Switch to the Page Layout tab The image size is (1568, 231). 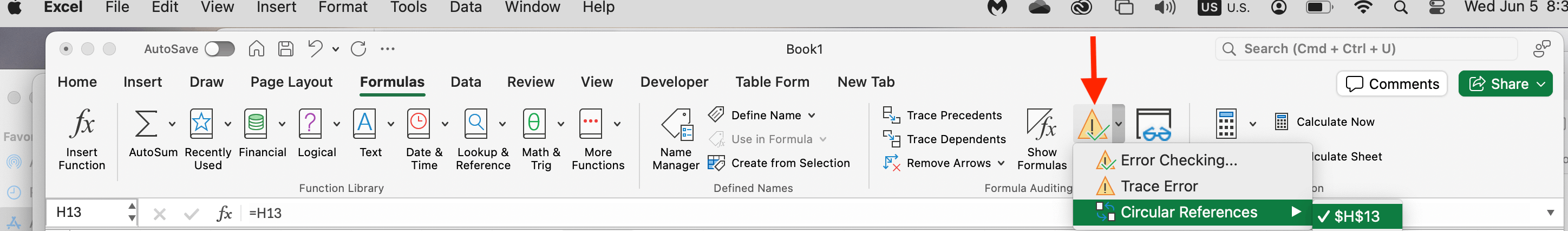pyautogui.click(x=291, y=82)
